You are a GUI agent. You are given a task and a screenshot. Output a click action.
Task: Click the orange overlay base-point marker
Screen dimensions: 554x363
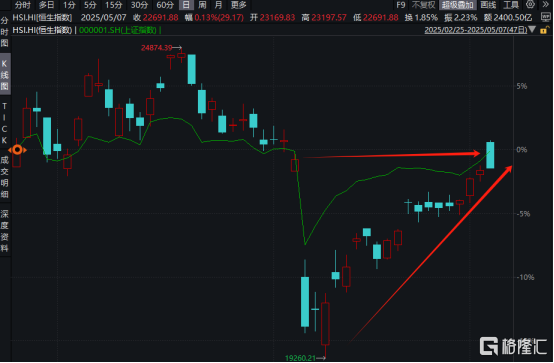click(x=17, y=150)
